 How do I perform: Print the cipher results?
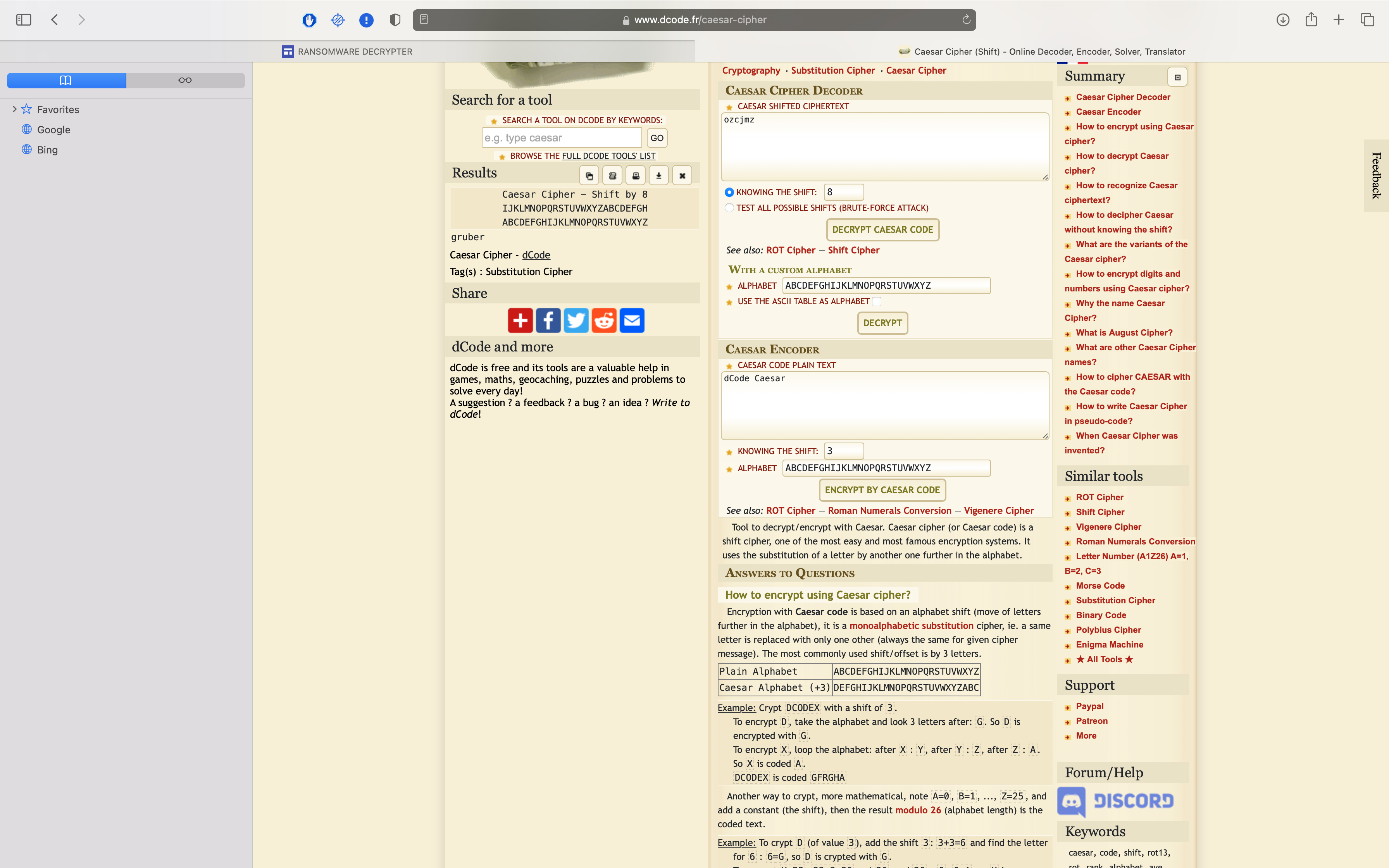tap(635, 175)
